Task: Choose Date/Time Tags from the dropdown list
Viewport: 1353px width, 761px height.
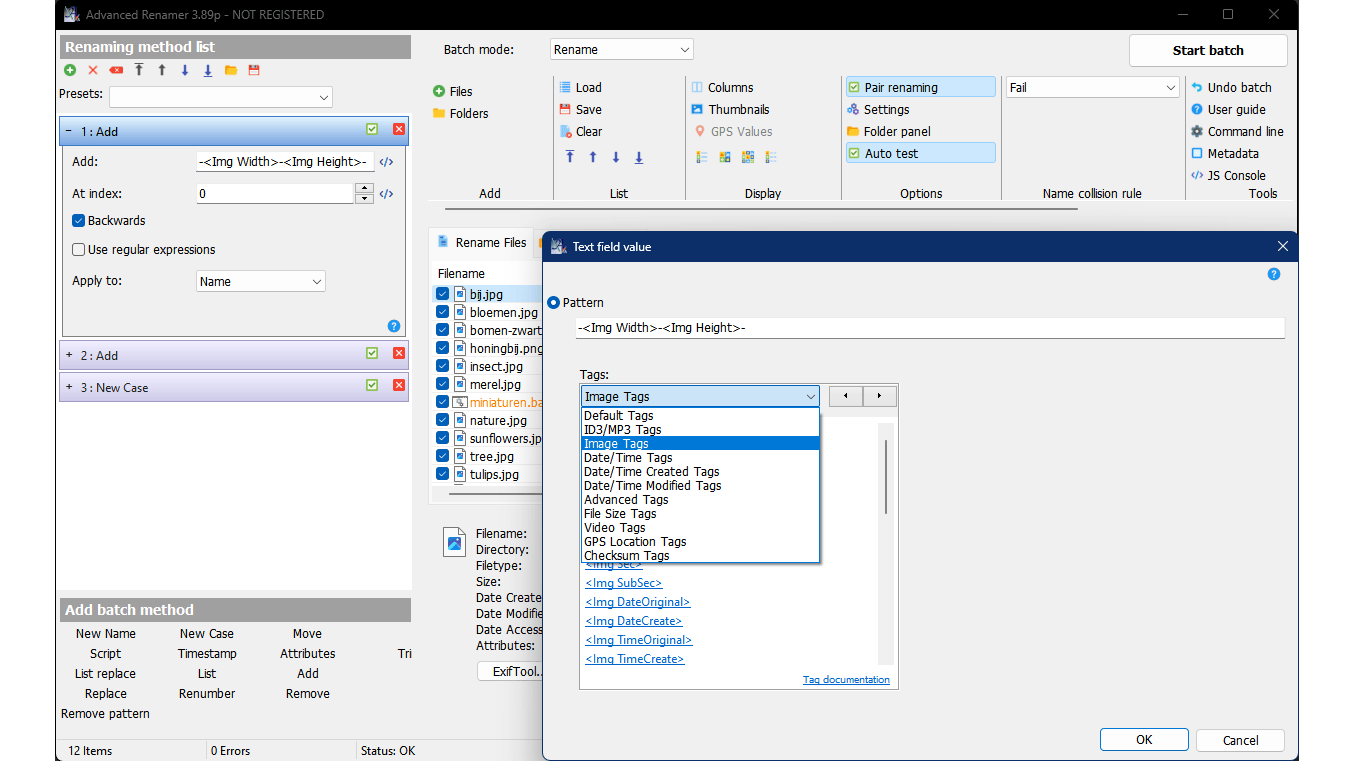Action: click(x=700, y=457)
